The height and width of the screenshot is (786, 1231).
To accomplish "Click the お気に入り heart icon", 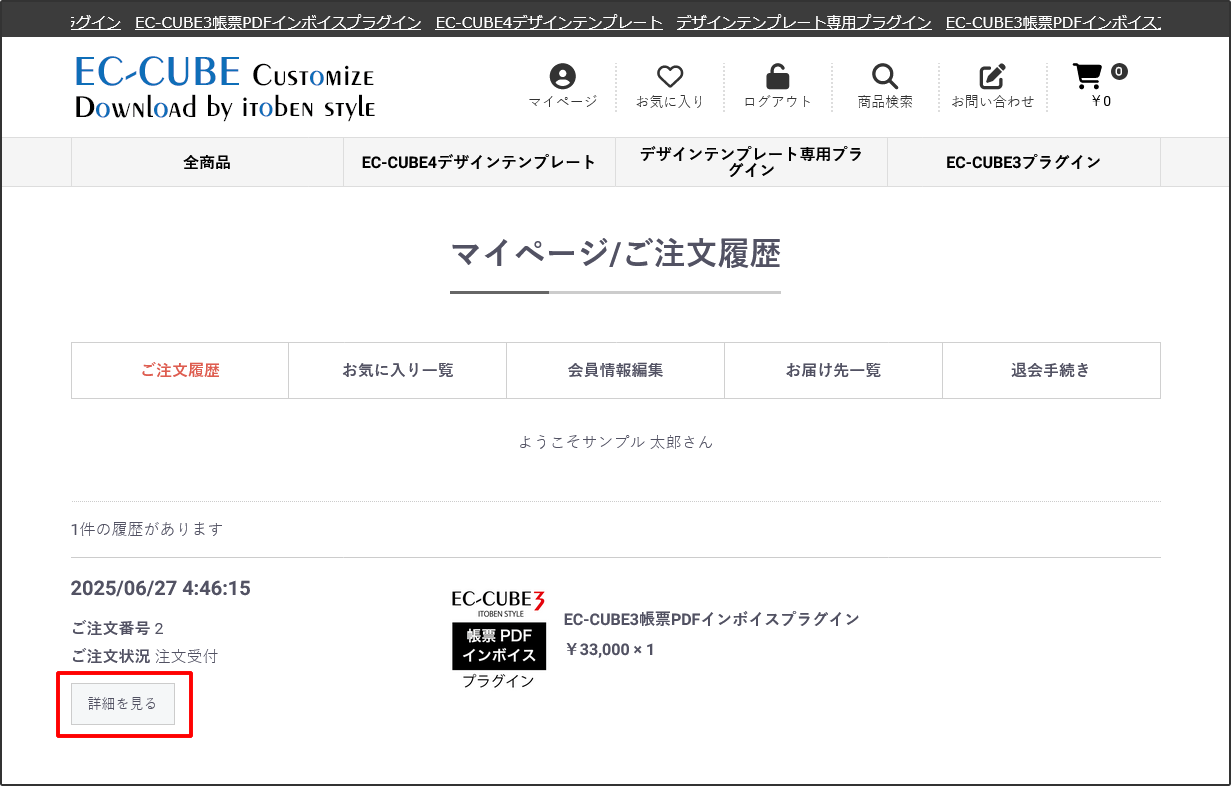I will tap(670, 77).
